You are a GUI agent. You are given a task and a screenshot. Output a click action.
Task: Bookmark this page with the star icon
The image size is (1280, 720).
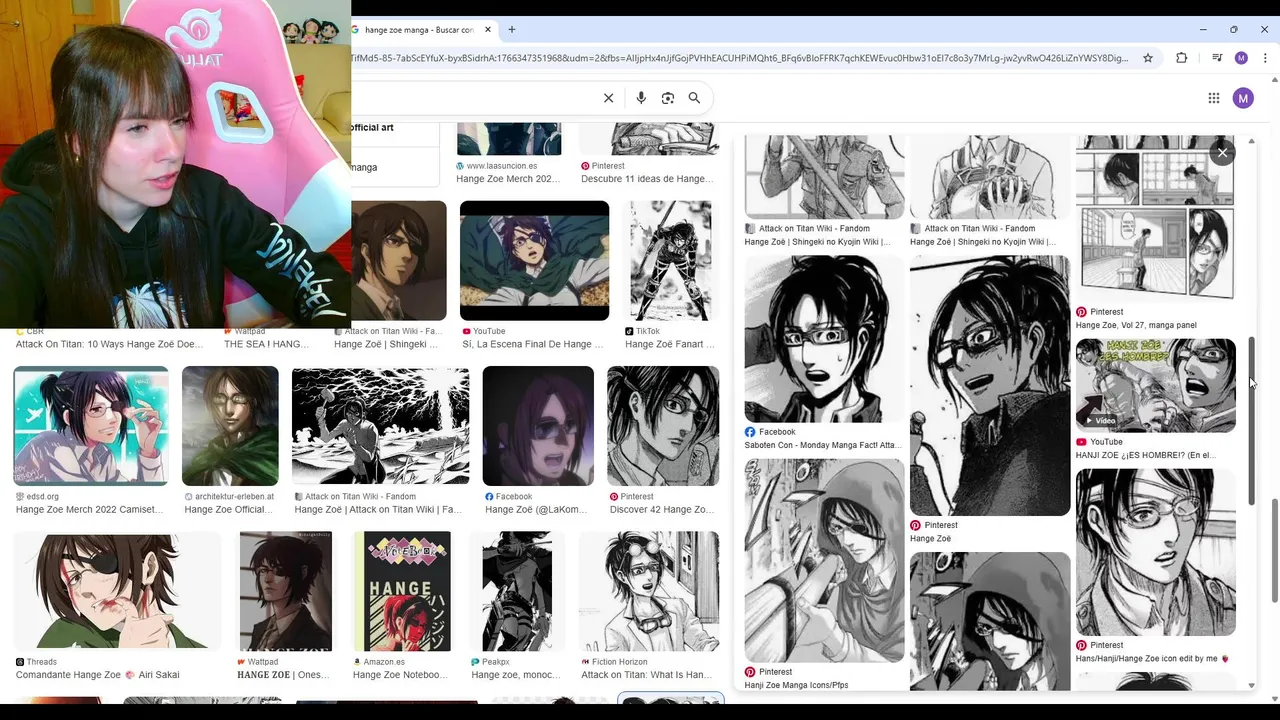(1148, 58)
